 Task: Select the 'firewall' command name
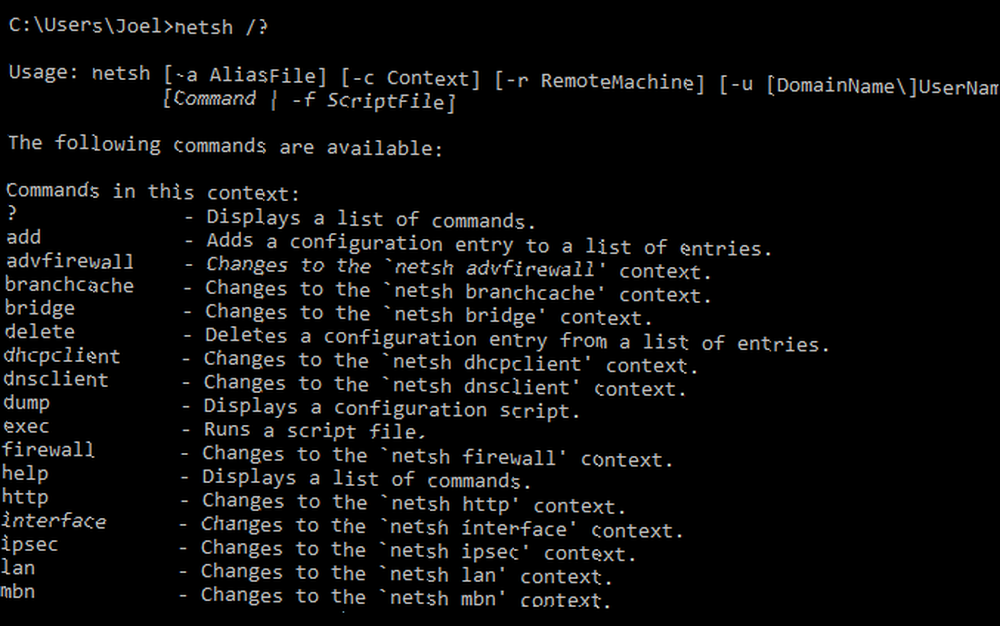coord(48,449)
